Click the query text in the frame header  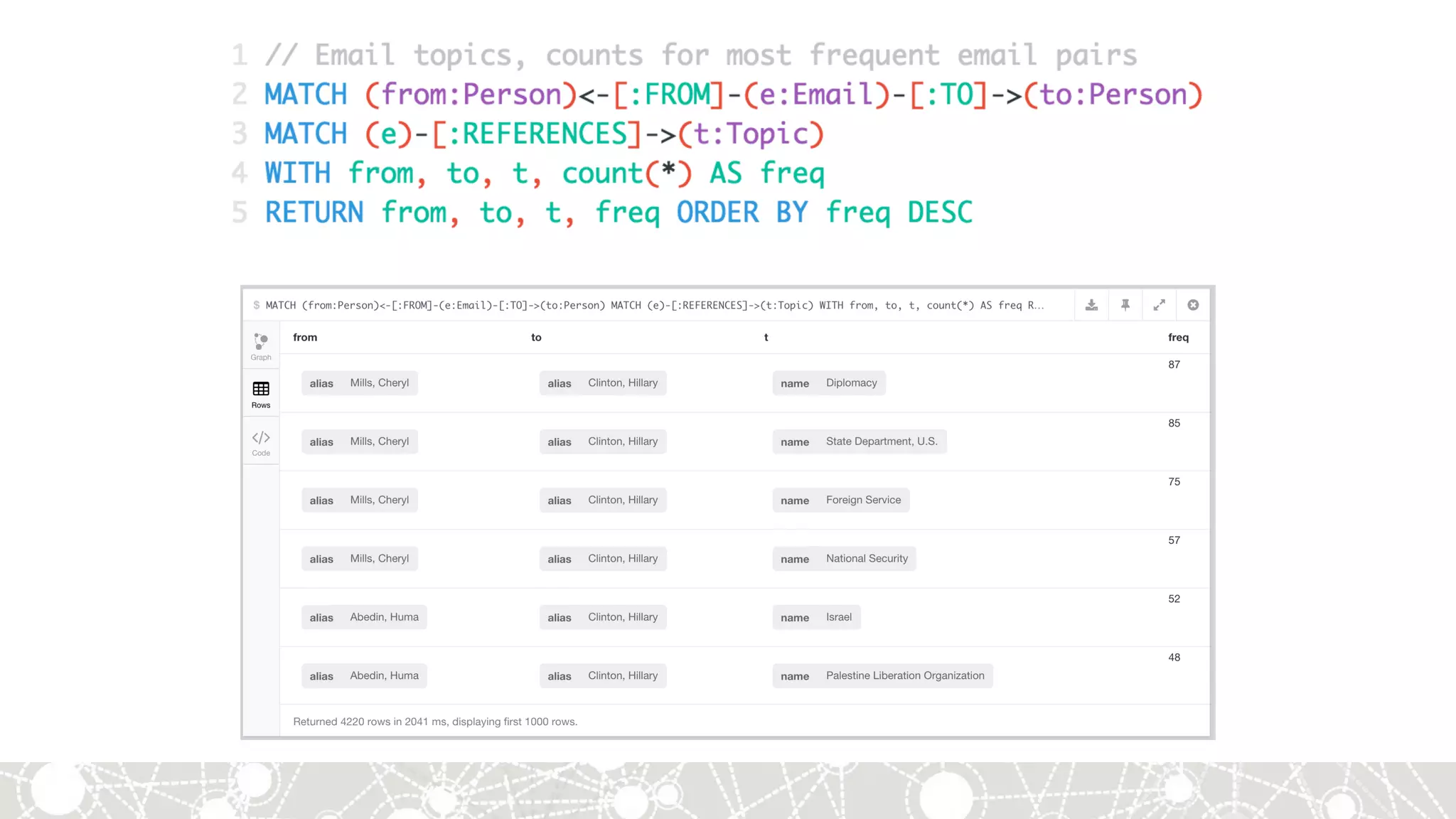(x=654, y=305)
